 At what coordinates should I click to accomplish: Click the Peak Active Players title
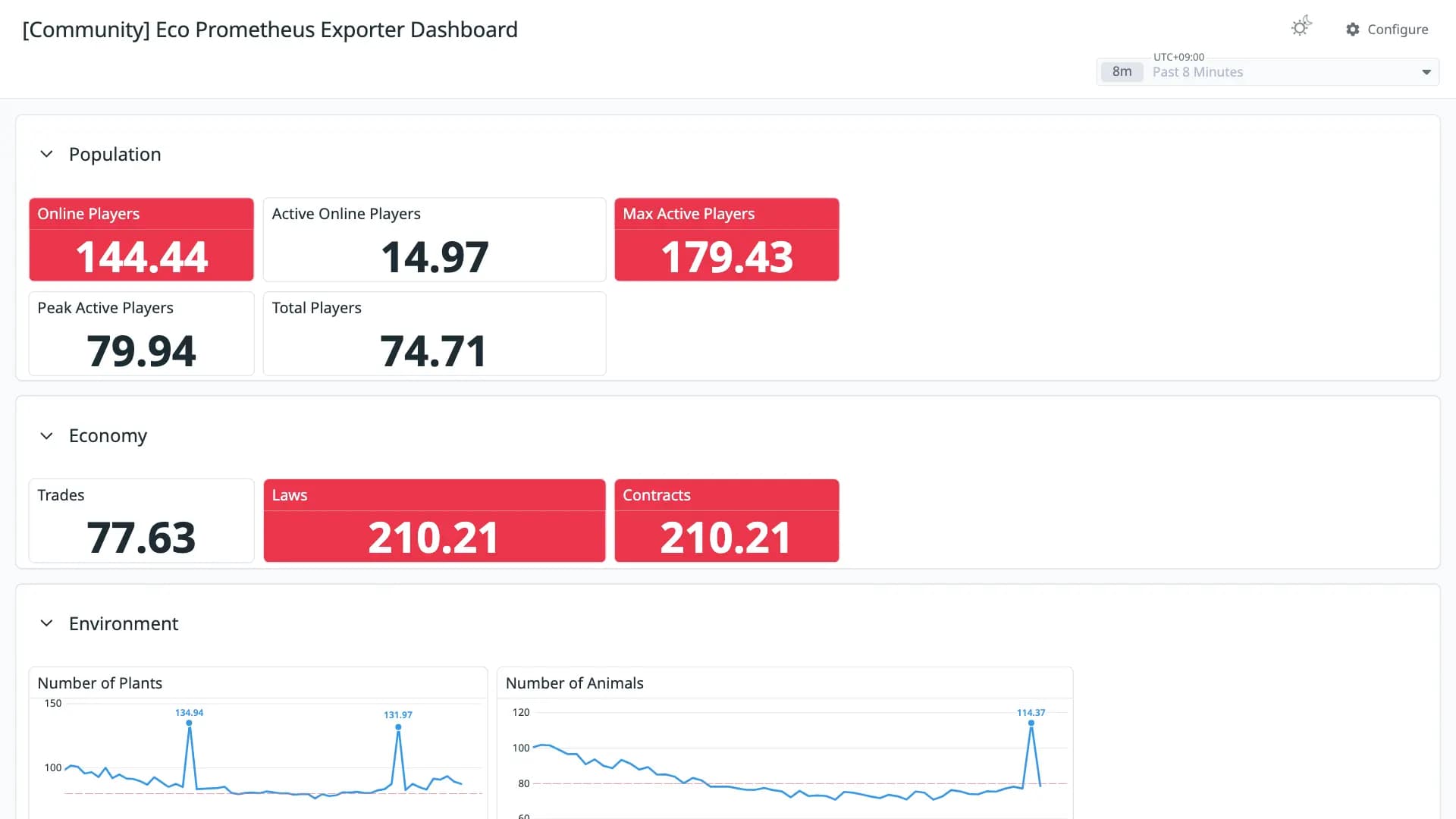pyautogui.click(x=105, y=308)
